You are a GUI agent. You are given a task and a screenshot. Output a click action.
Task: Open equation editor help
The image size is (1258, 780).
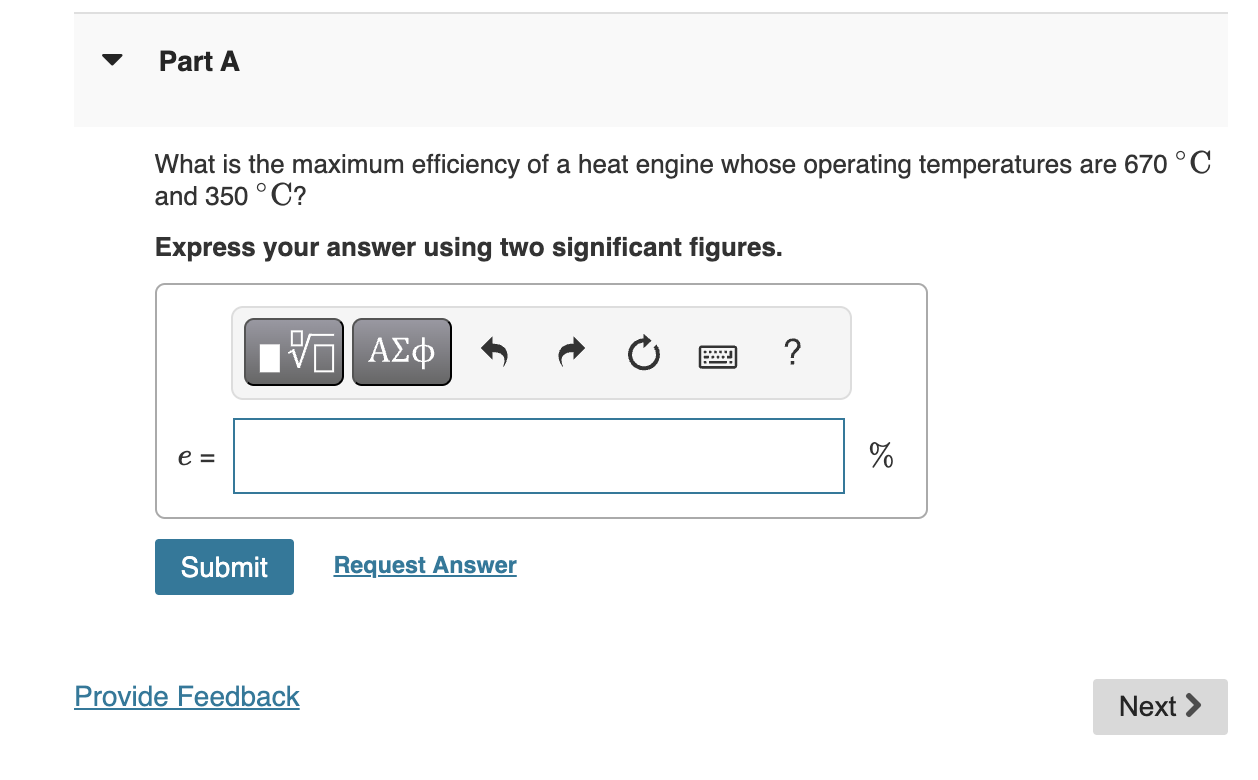792,353
